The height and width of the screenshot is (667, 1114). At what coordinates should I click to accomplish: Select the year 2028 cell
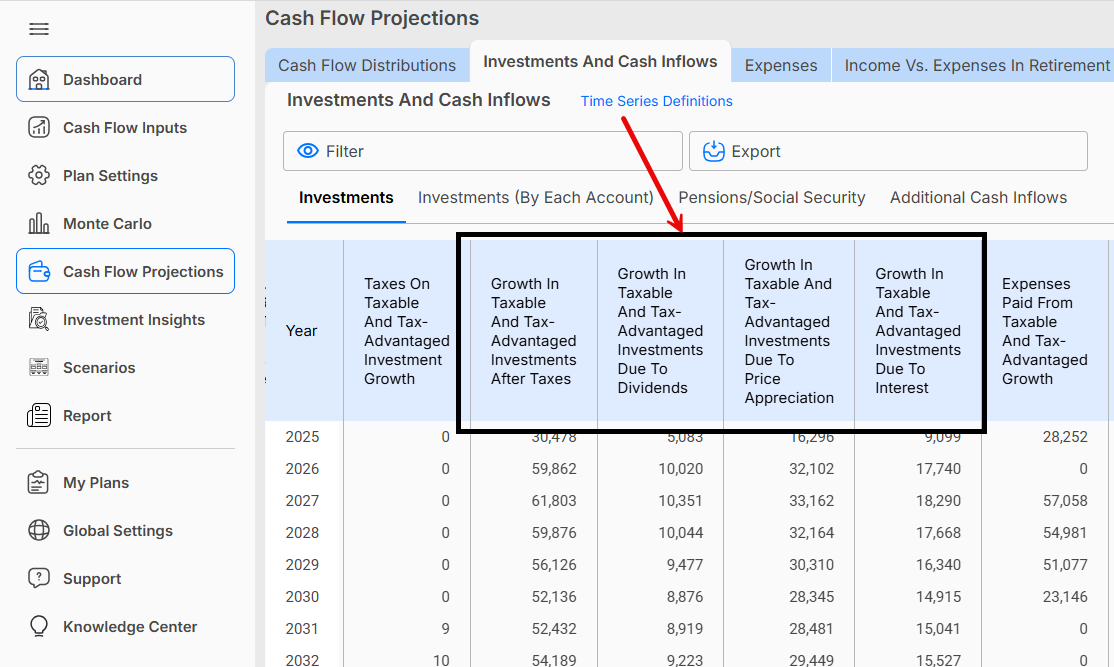click(303, 533)
